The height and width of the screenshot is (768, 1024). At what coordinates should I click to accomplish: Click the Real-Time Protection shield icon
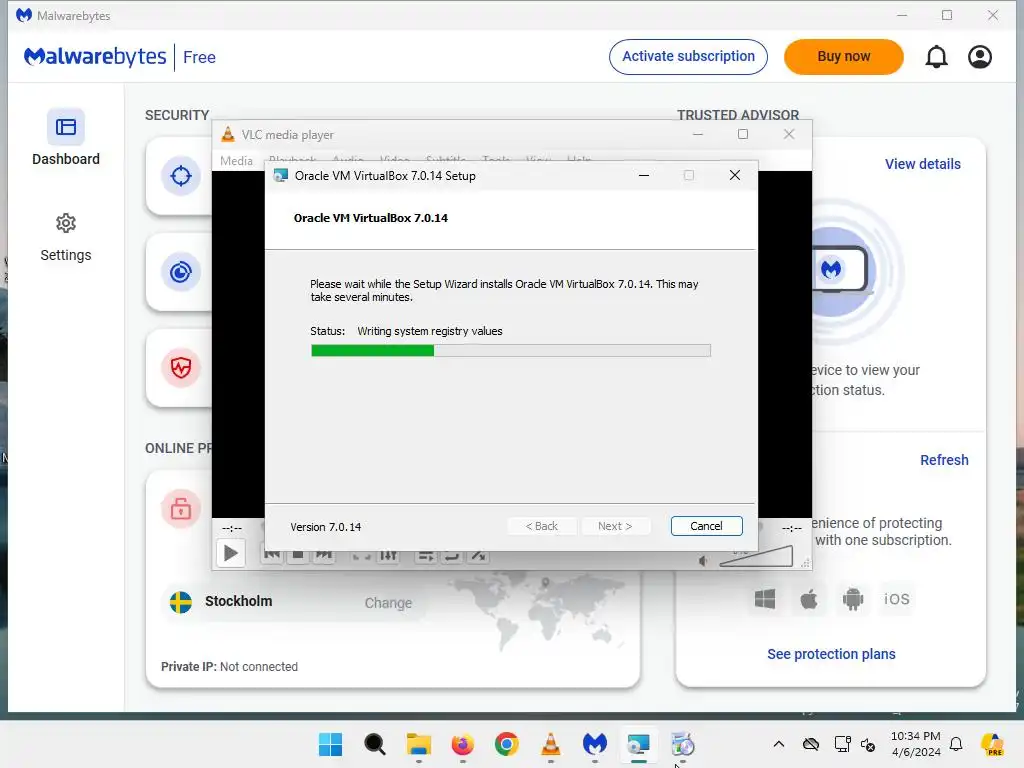(x=181, y=368)
